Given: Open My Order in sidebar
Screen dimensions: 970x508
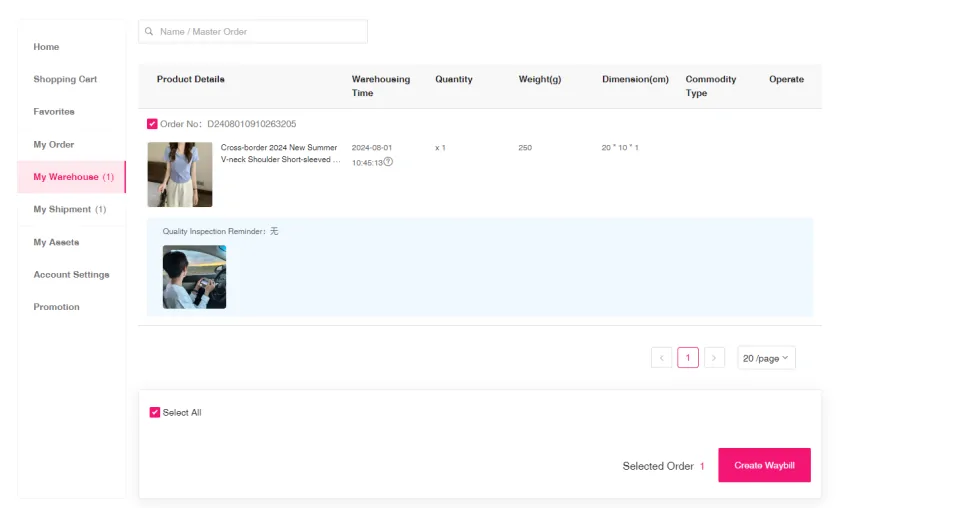Looking at the screenshot, I should coord(54,144).
